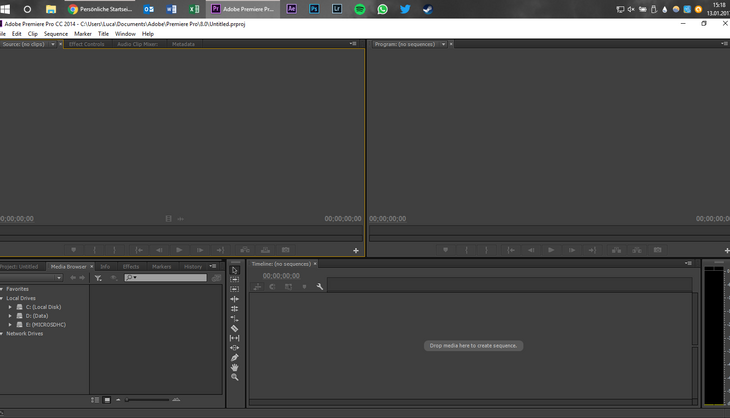Expand the E: (MICROSDHC) drive

(10, 325)
